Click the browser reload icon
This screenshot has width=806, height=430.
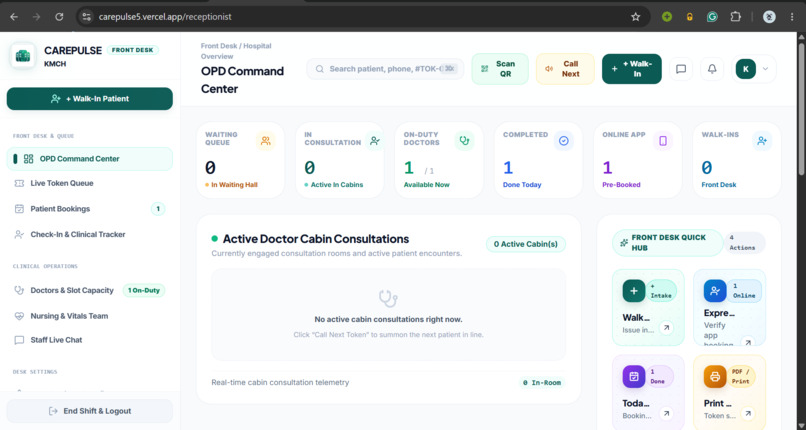pos(59,16)
